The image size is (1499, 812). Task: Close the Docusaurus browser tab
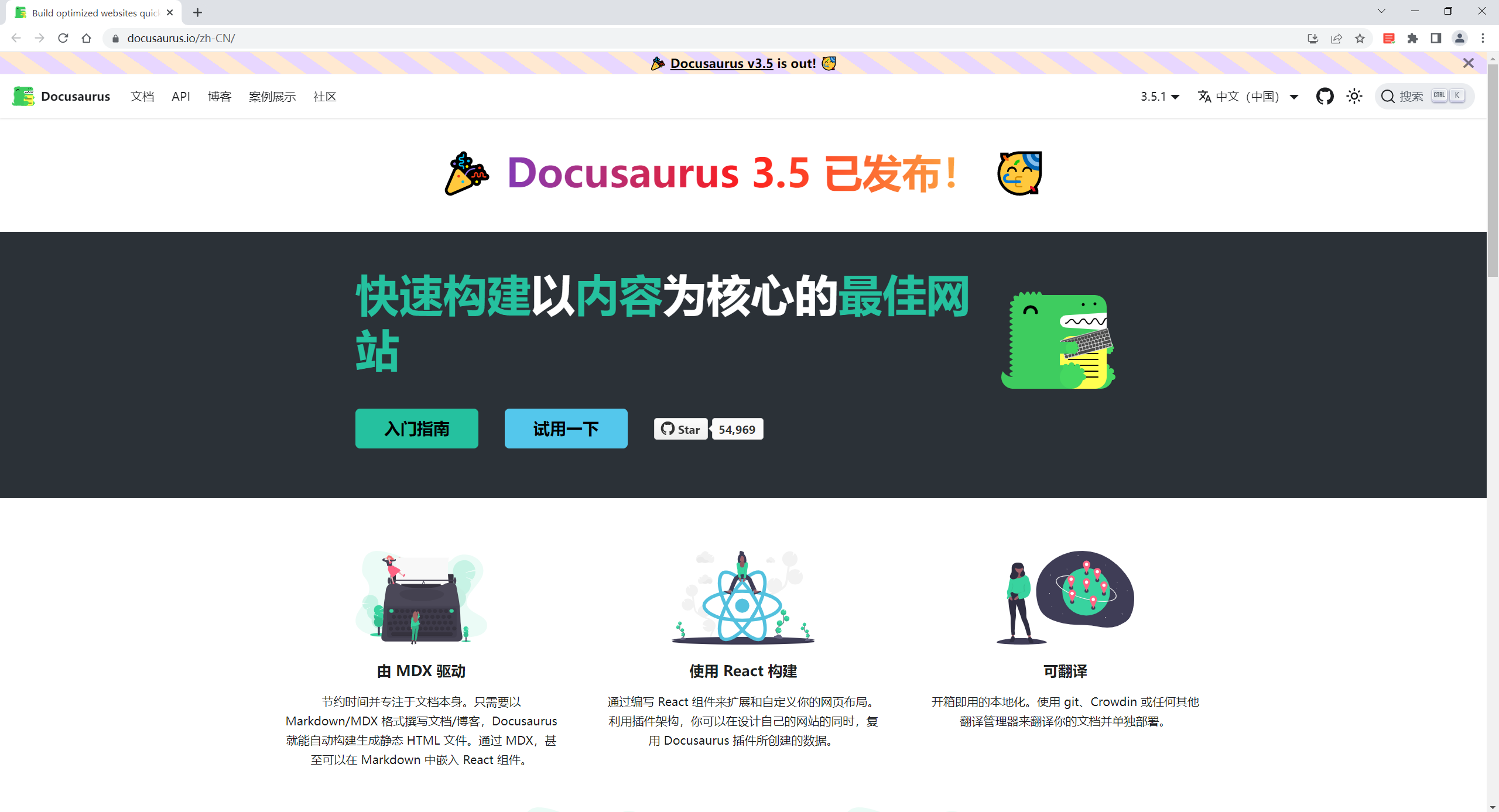170,12
